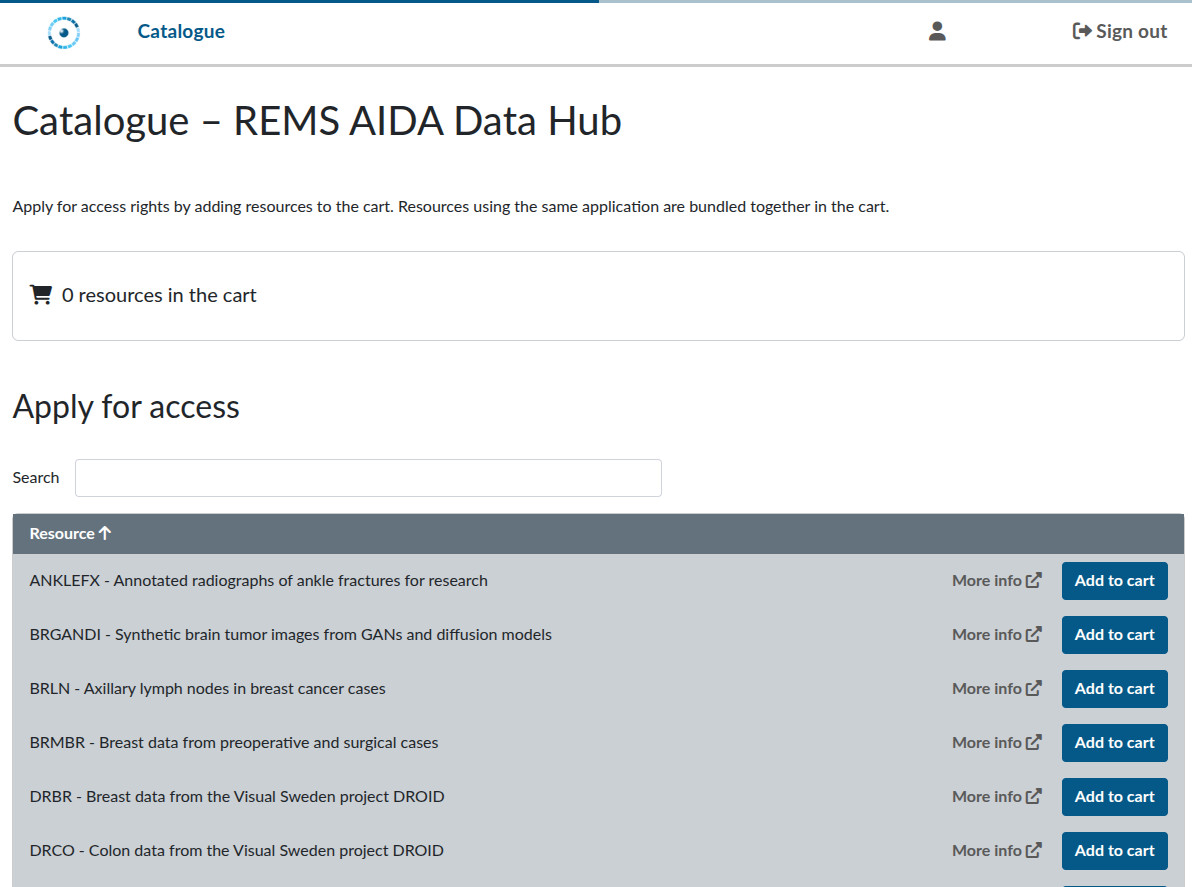Screen dimensions: 1192x887
Task: Open More info for BRLN
Action: (996, 689)
